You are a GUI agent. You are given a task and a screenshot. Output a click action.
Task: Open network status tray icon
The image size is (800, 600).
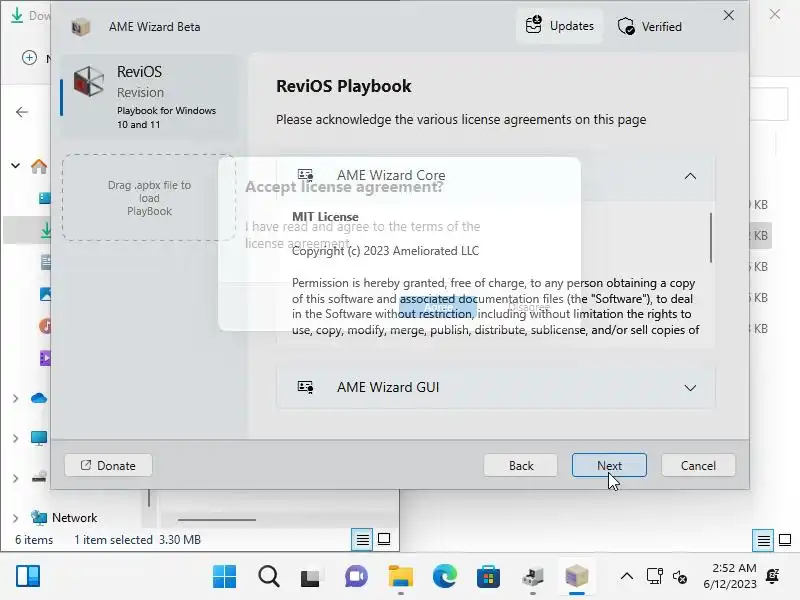point(654,577)
